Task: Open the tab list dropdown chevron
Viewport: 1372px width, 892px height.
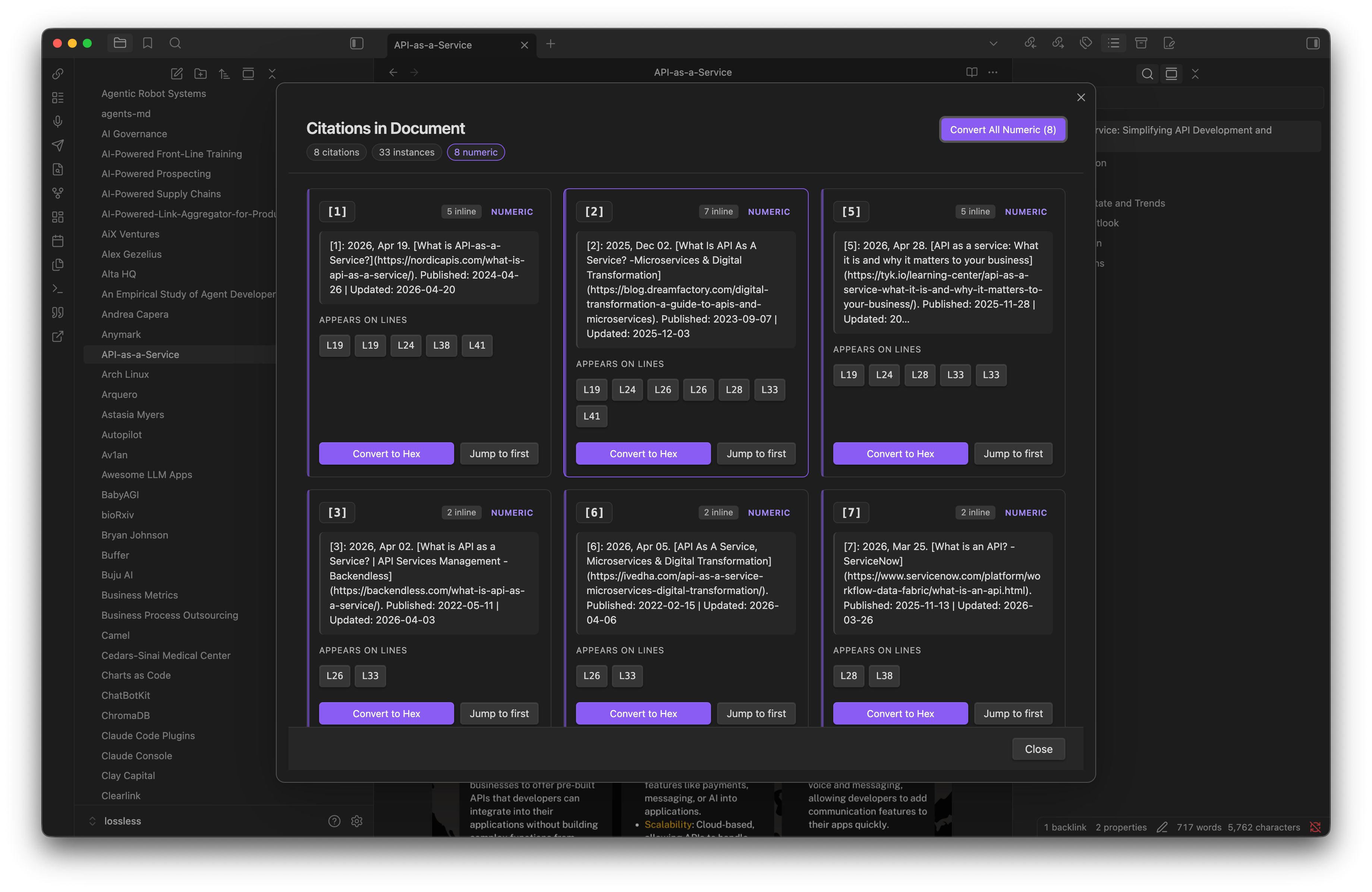Action: 993,43
